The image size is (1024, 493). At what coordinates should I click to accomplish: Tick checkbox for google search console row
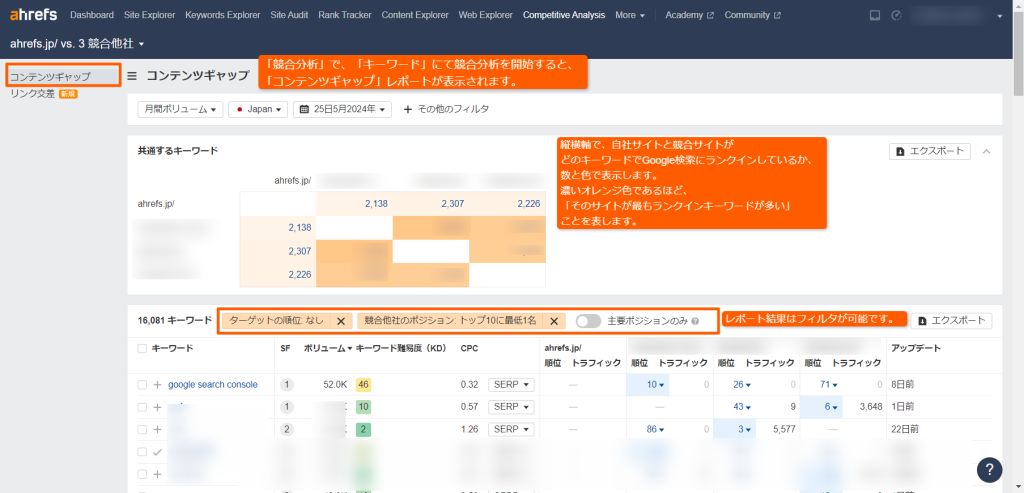(142, 385)
